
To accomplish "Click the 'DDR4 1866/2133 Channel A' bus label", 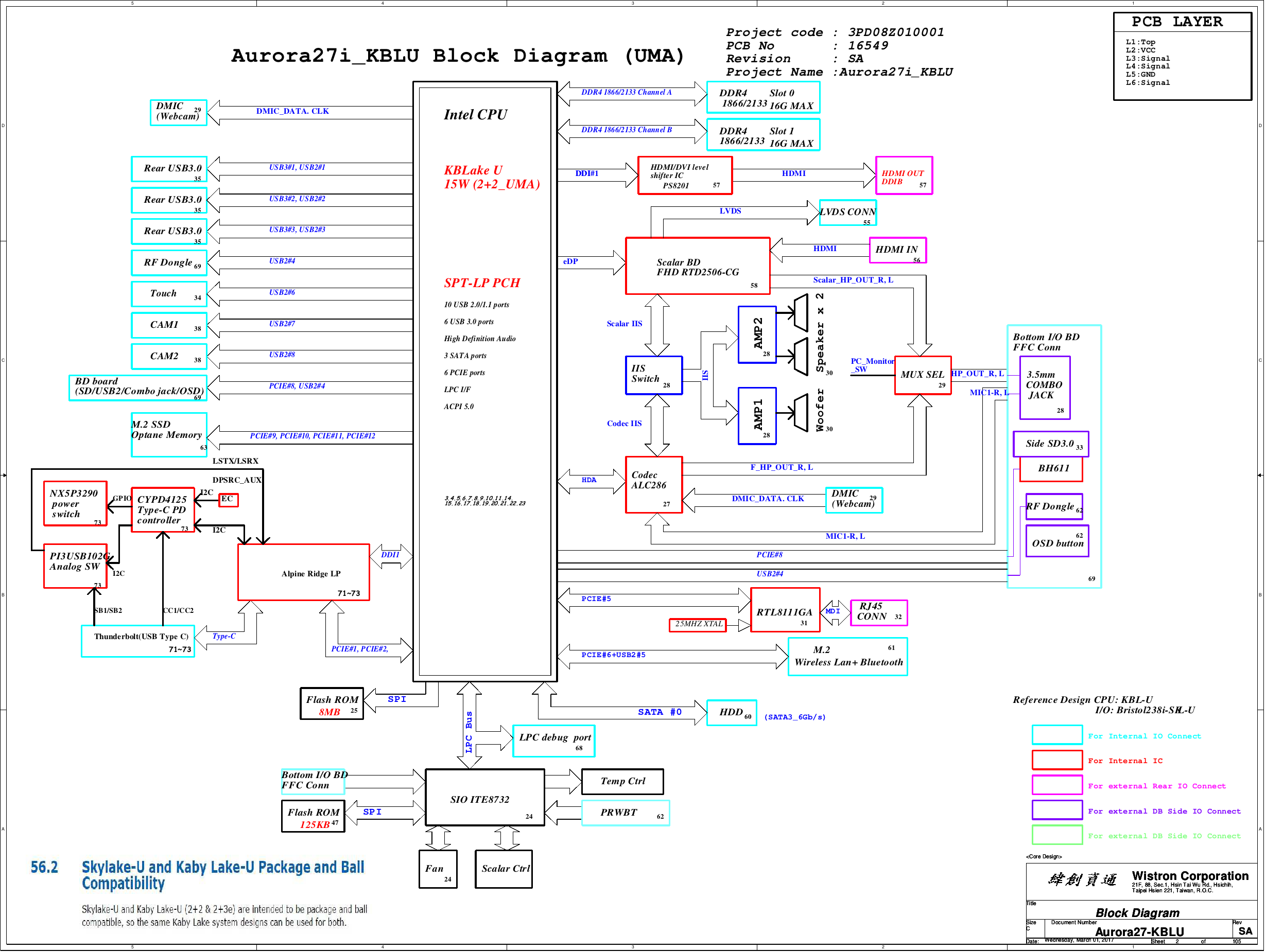I will pos(626,92).
